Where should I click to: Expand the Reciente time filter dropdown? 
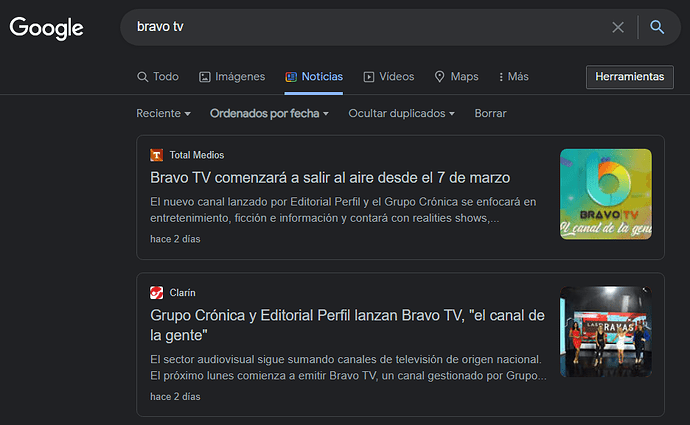(163, 114)
